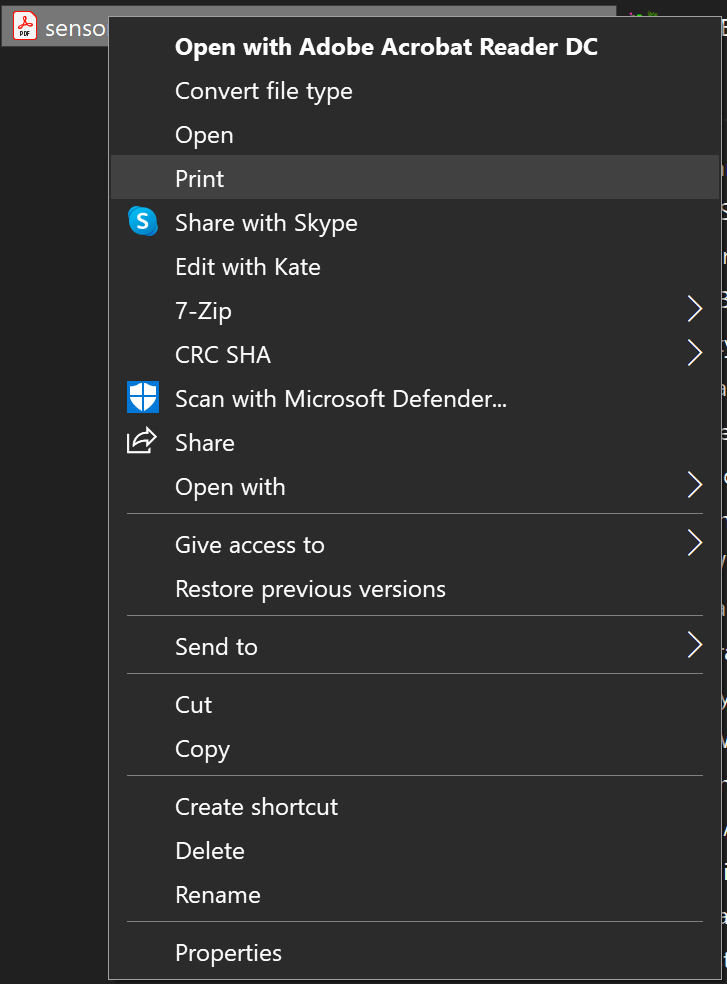Click the Share arrow icon
The width and height of the screenshot is (727, 984).
(143, 442)
